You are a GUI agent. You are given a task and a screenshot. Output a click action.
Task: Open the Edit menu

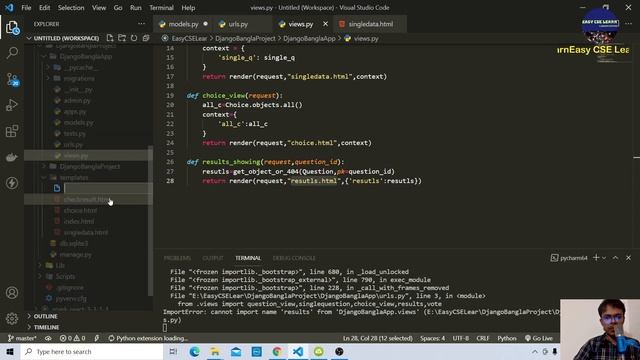44,8
